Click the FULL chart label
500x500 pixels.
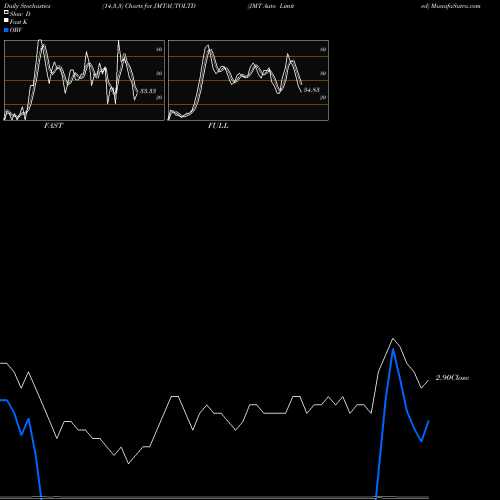pos(218,126)
